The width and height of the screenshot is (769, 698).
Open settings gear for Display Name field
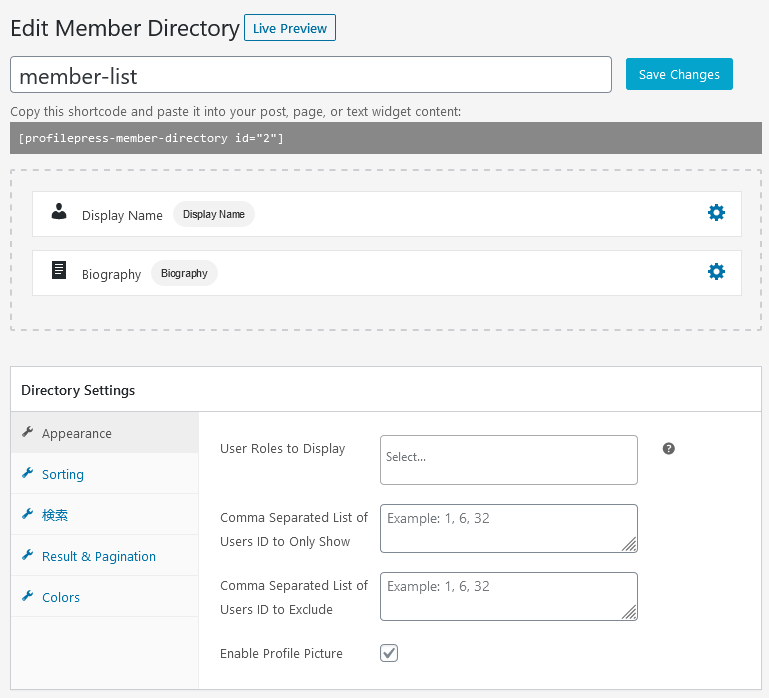(x=716, y=213)
